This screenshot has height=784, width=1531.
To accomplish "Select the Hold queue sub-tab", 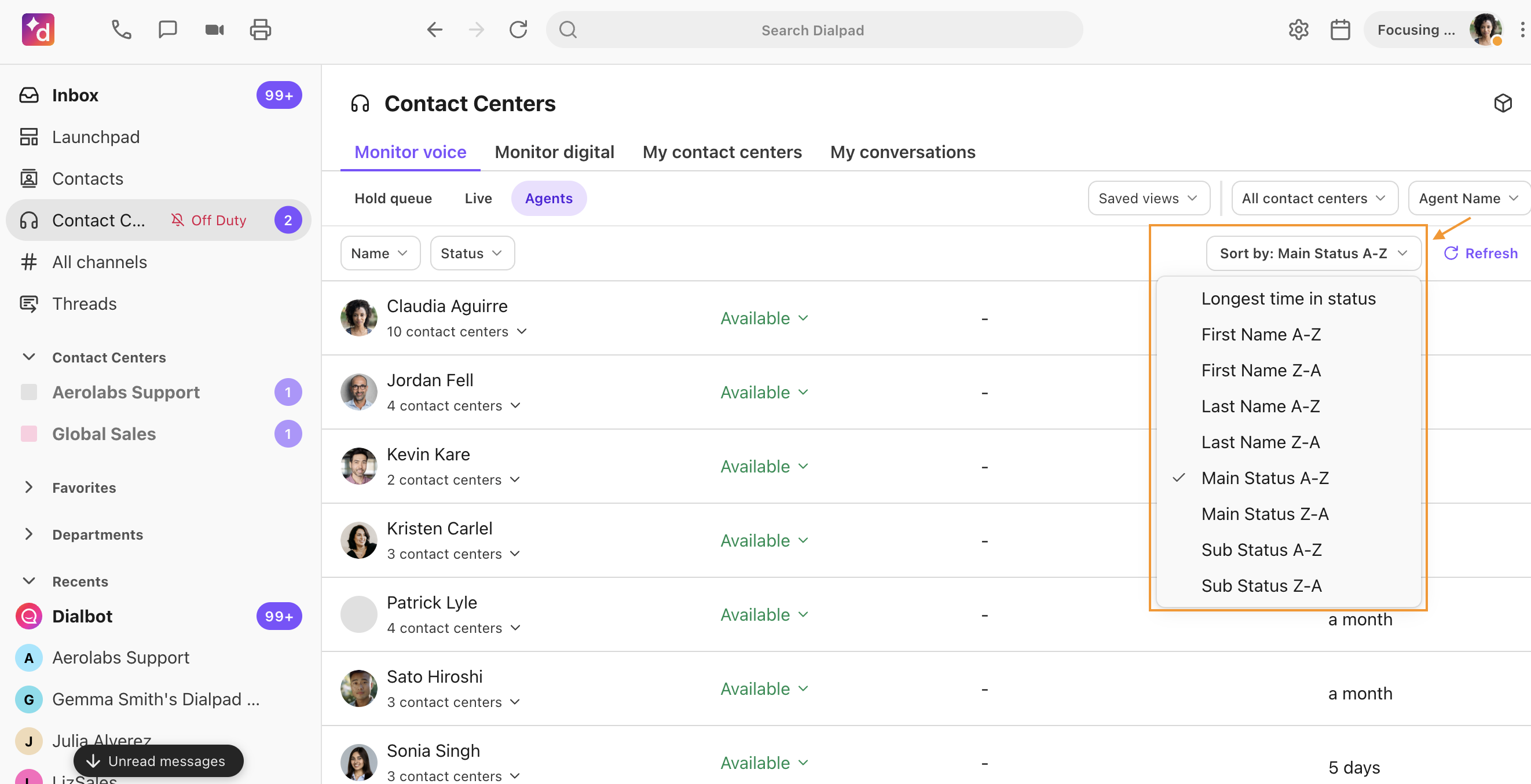I will coord(393,199).
